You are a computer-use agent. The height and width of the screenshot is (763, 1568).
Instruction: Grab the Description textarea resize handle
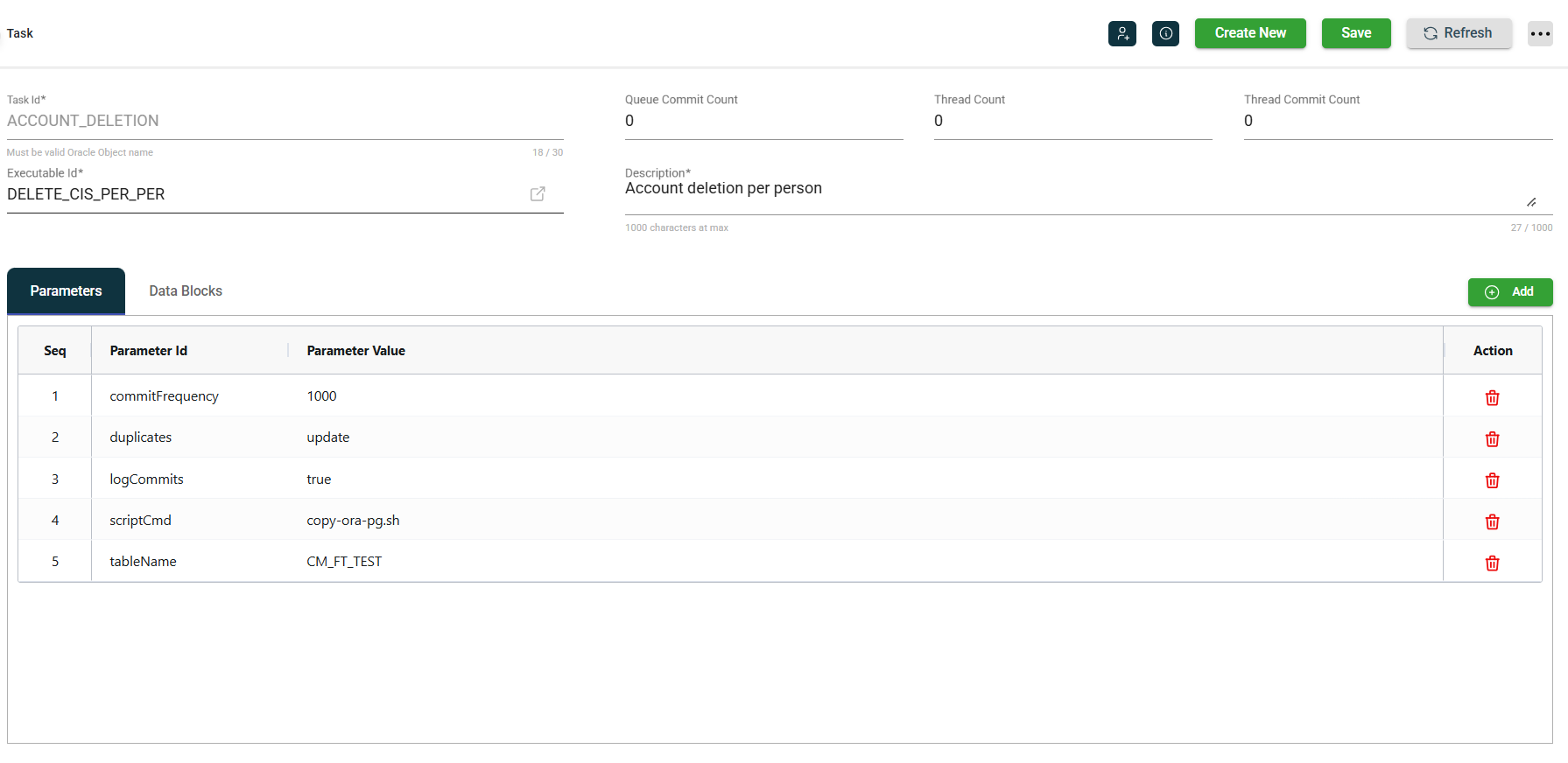pyautogui.click(x=1531, y=202)
